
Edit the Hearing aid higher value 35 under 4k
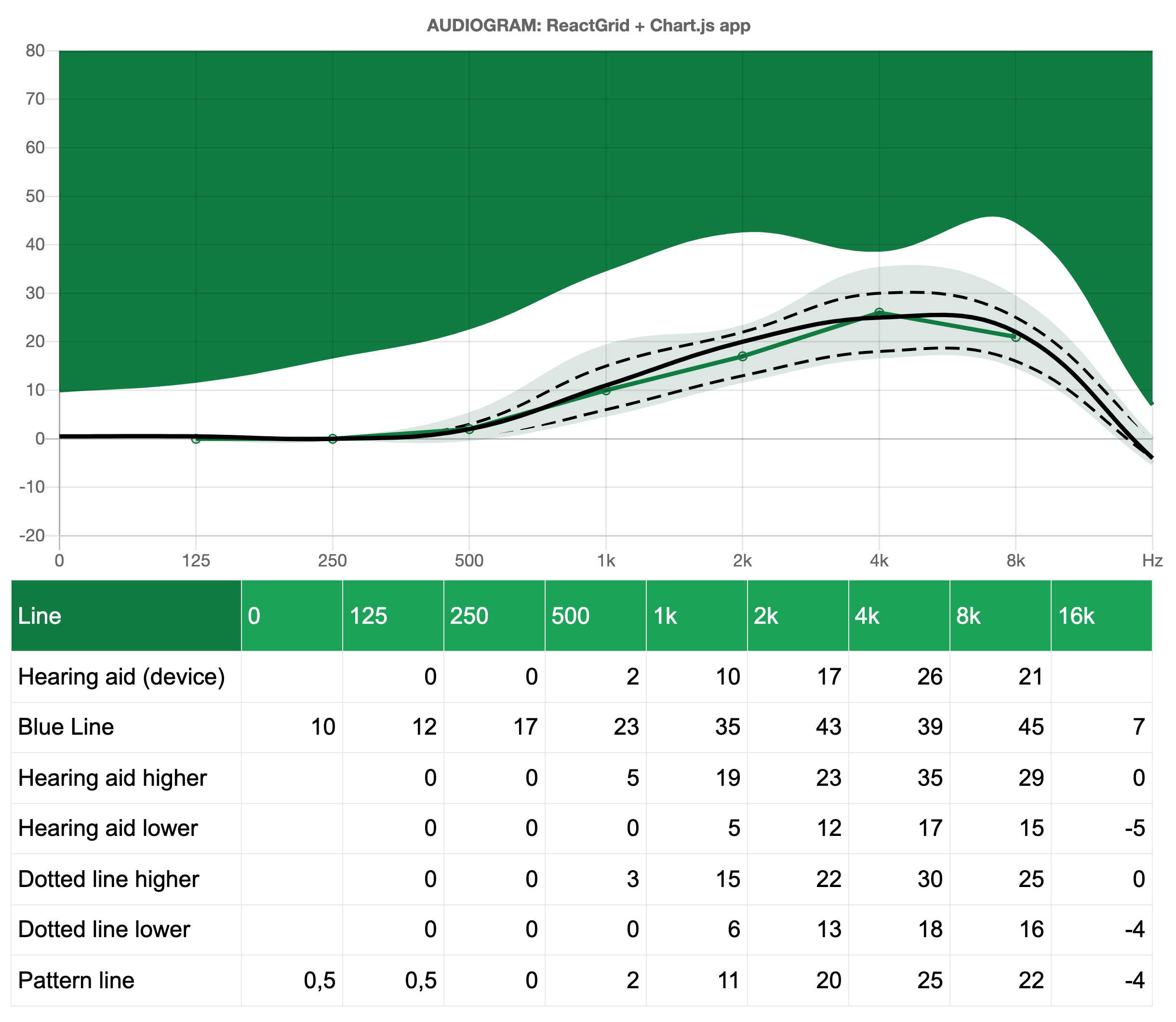(x=930, y=777)
